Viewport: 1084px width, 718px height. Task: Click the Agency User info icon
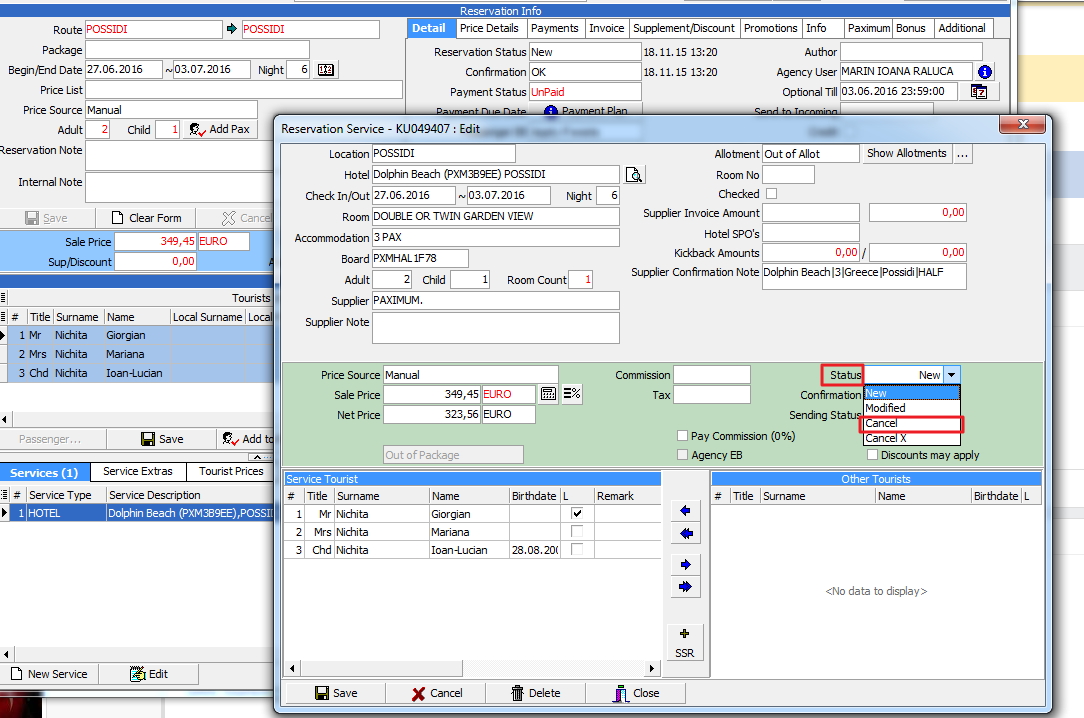(x=985, y=72)
